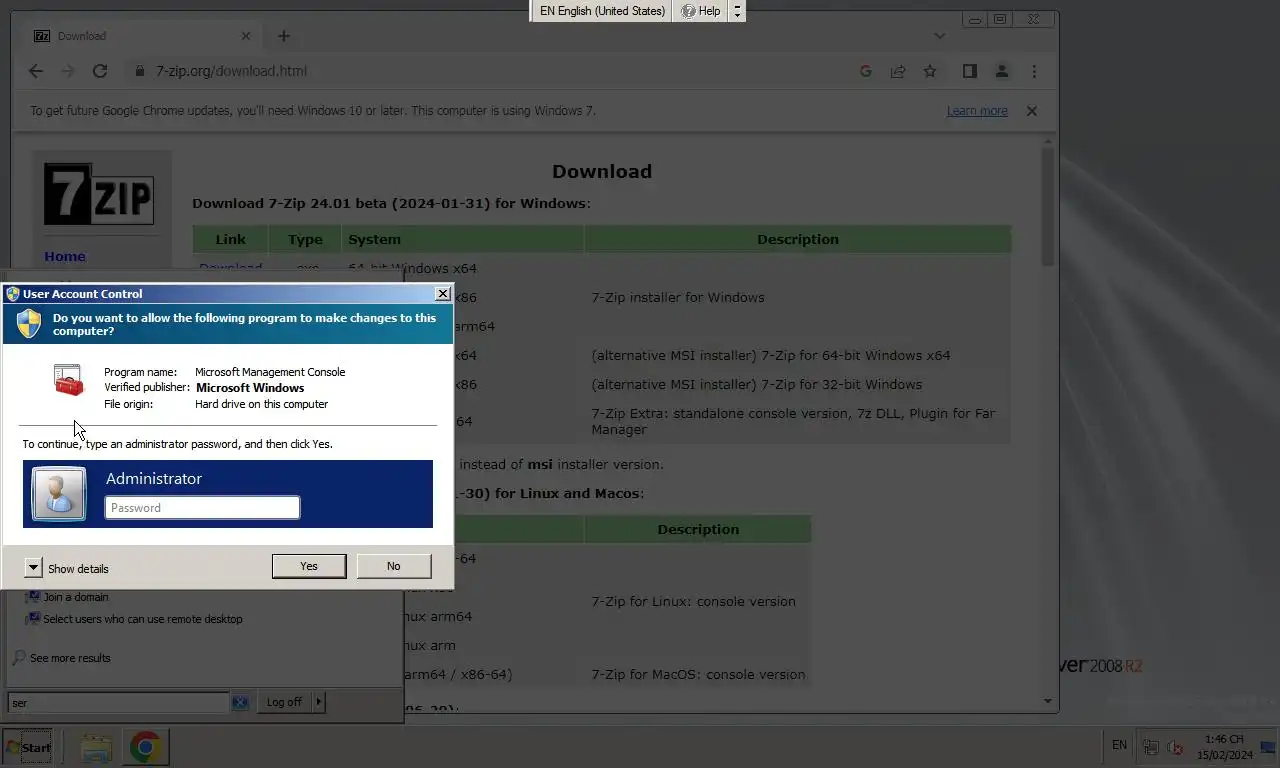
Task: Bookmark this page with star icon
Action: pyautogui.click(x=930, y=71)
